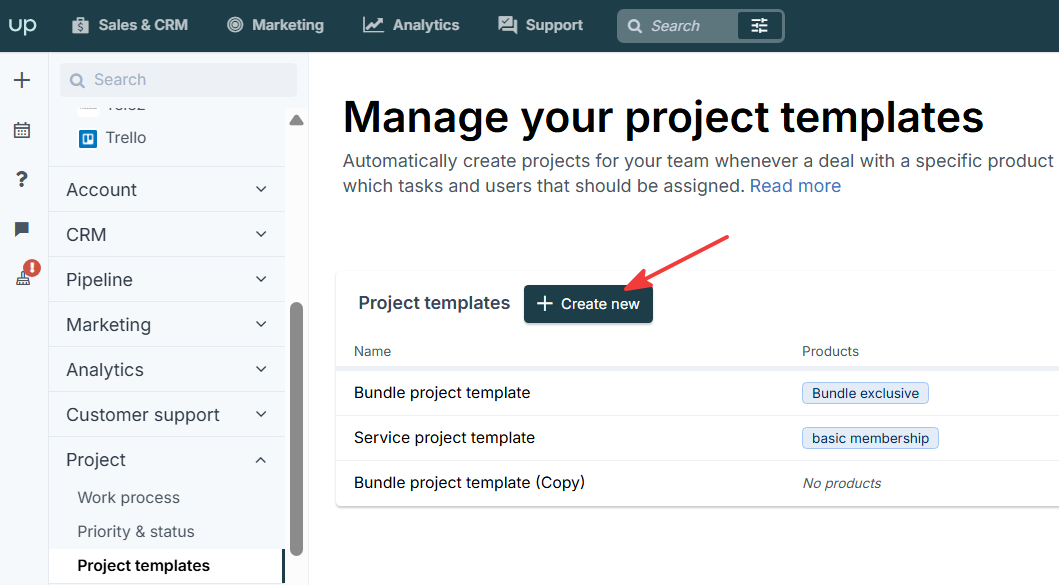Open the calendar icon in left rail
Viewport: 1060px width, 586px height.
(22, 130)
